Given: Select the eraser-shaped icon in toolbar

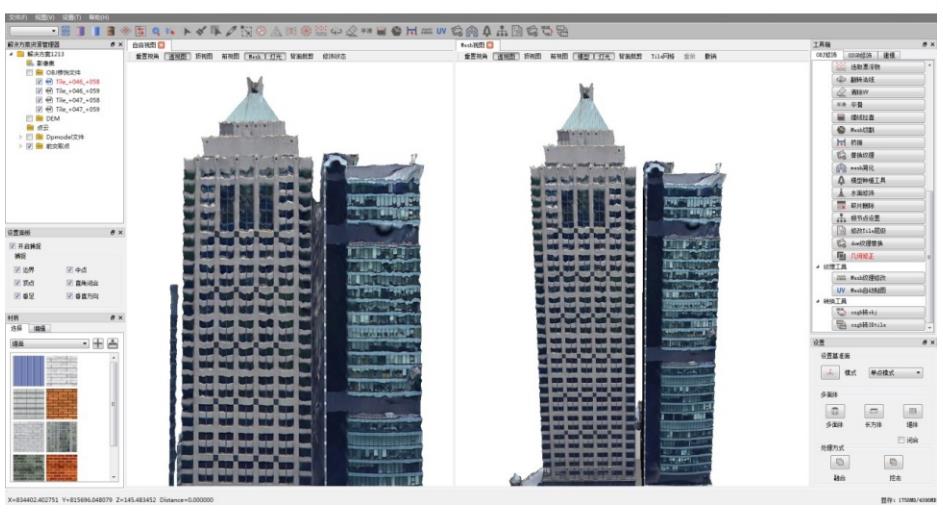Looking at the screenshot, I should point(351,31).
